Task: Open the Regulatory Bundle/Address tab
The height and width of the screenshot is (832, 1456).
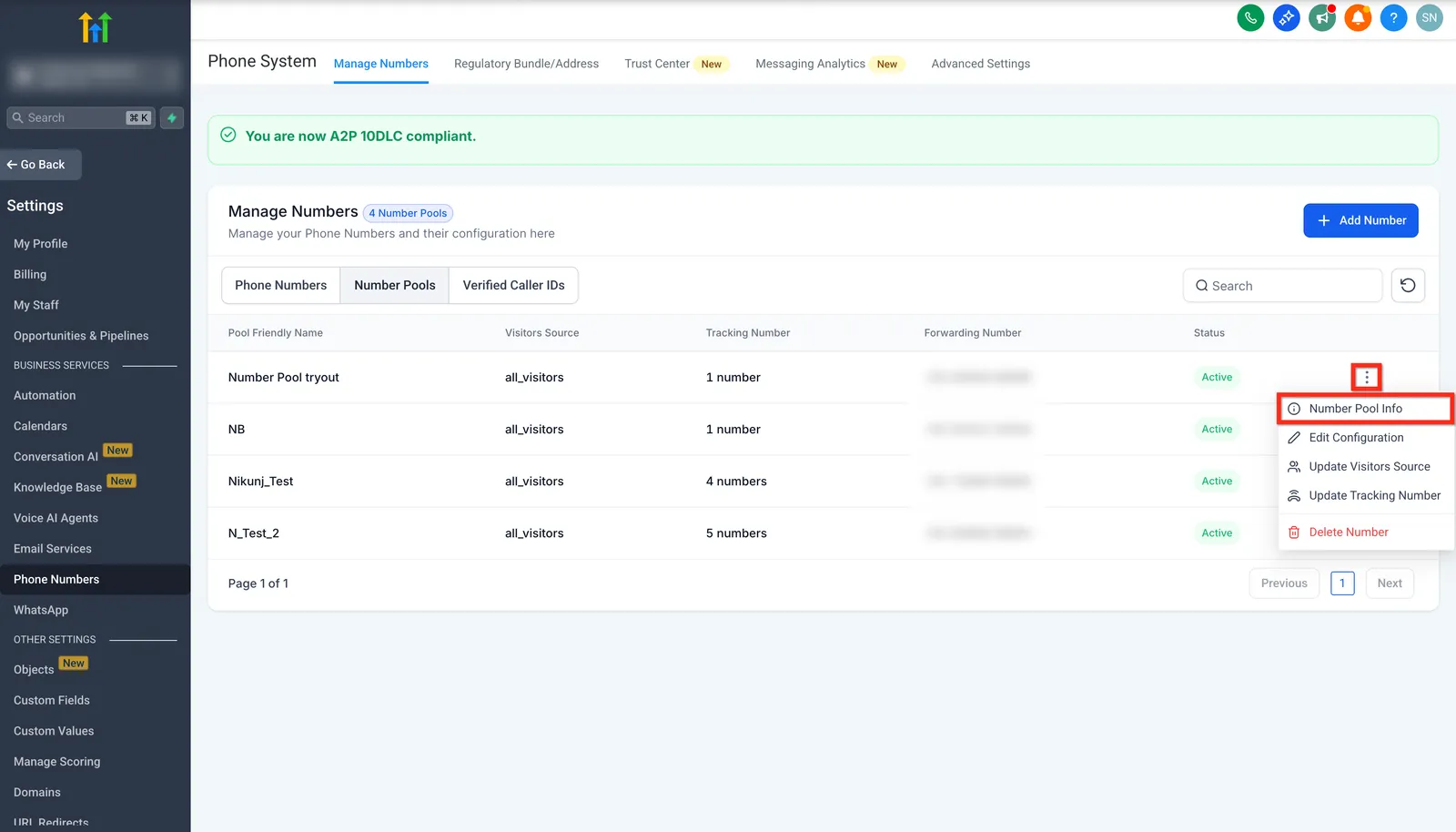Action: [526, 64]
